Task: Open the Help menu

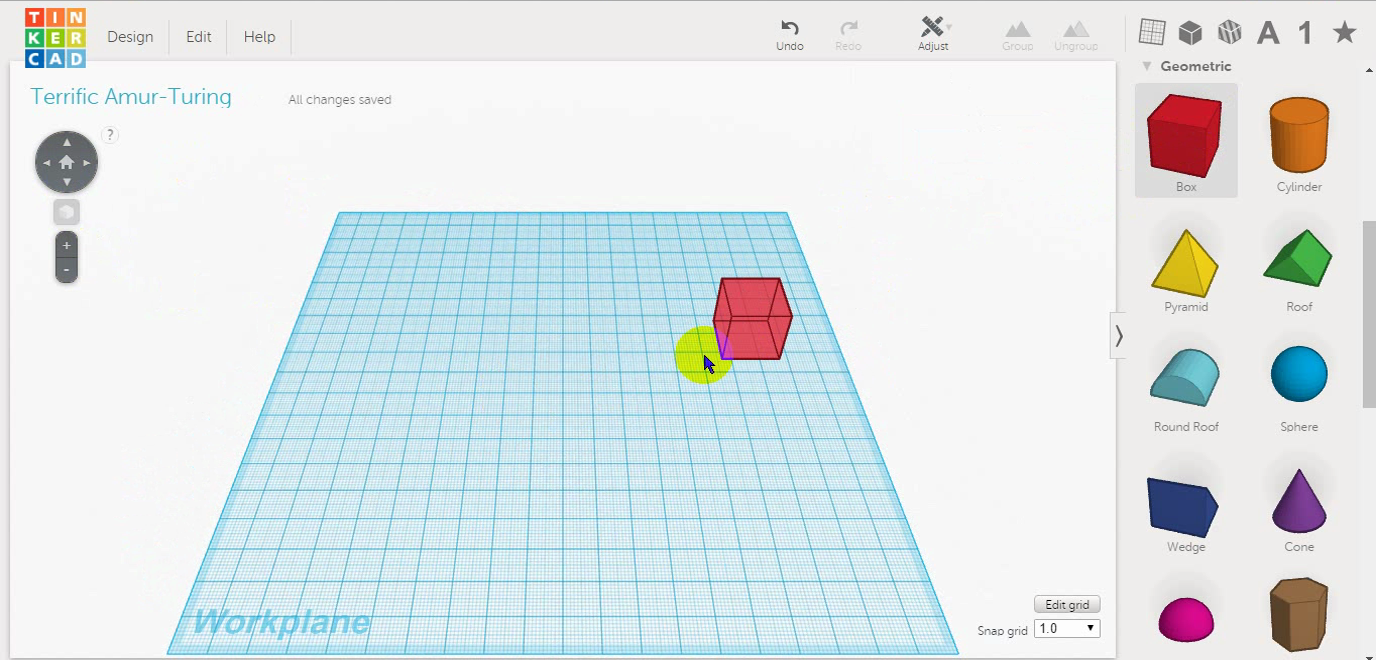Action: click(x=259, y=36)
